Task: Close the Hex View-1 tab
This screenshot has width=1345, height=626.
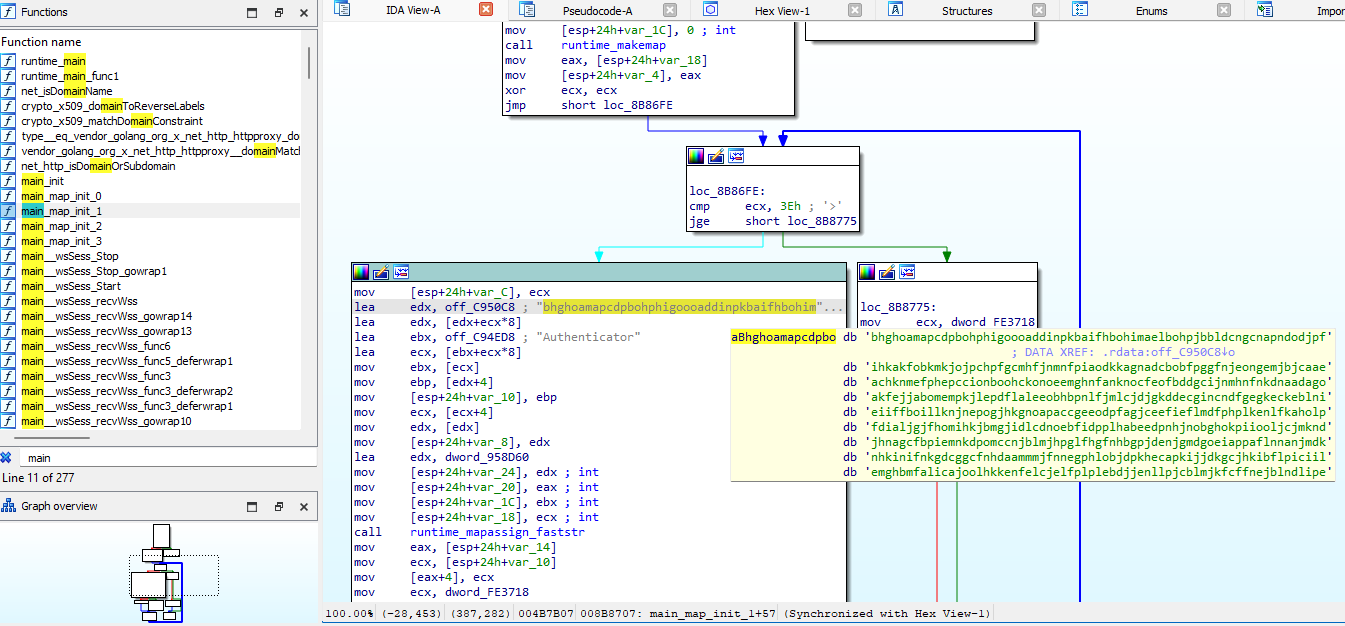Action: tap(853, 11)
